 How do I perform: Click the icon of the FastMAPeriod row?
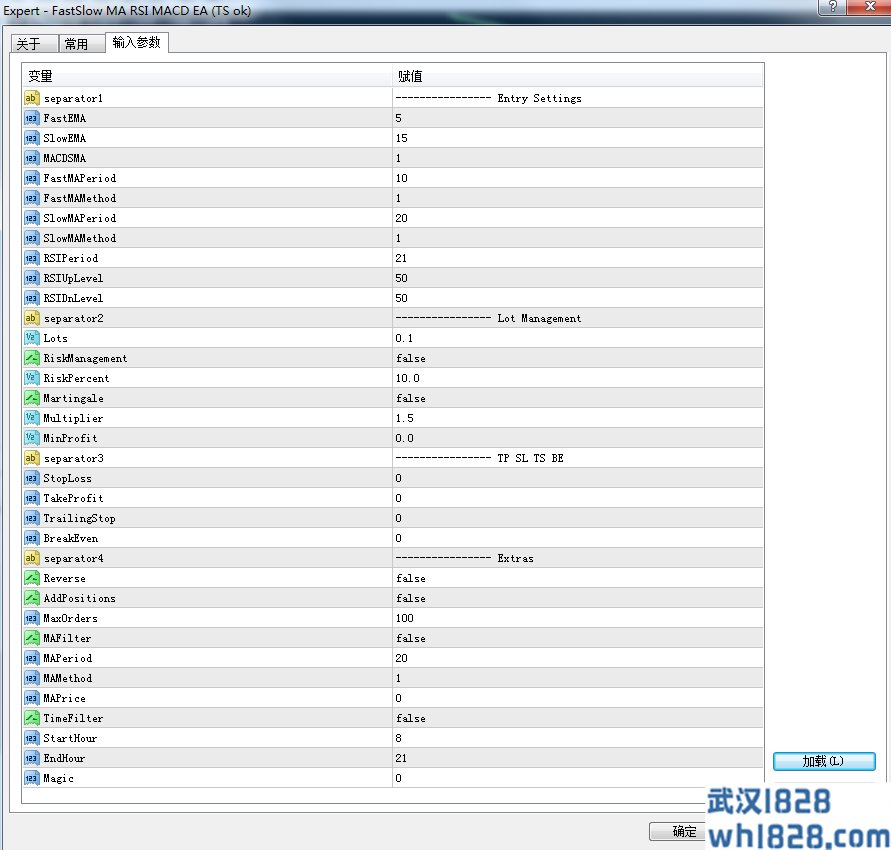(31, 178)
